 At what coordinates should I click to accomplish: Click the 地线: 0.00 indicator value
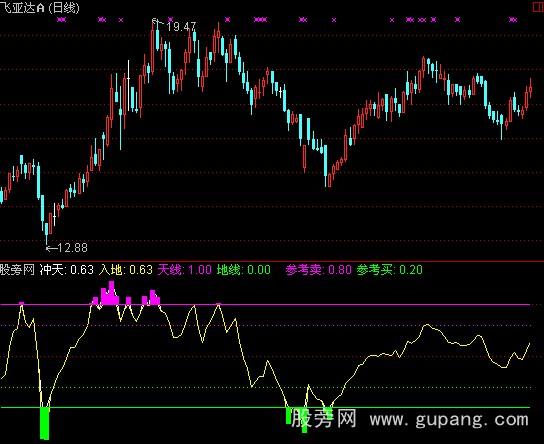[244, 270]
